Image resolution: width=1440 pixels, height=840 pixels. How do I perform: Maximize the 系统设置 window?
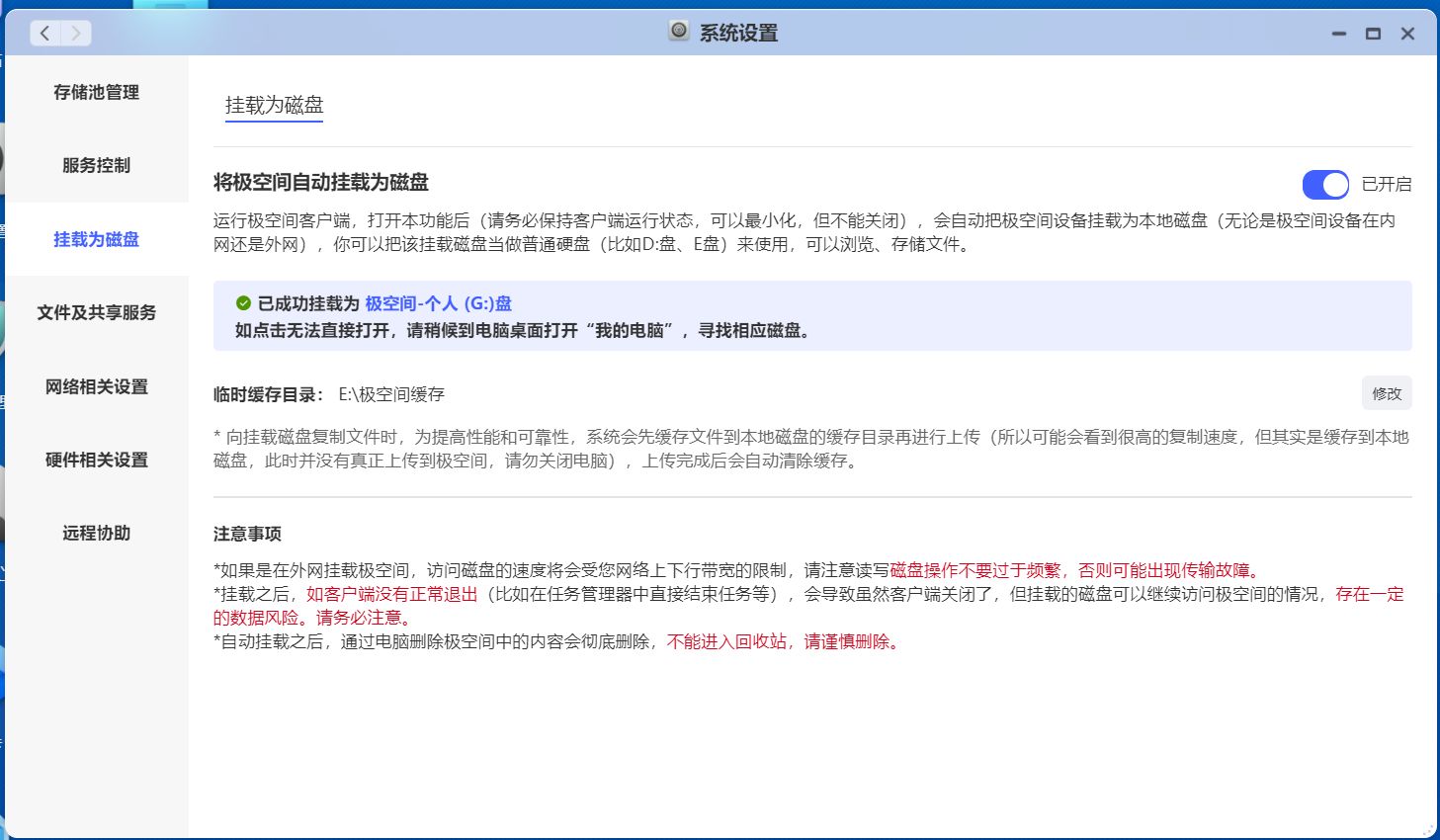click(1373, 33)
